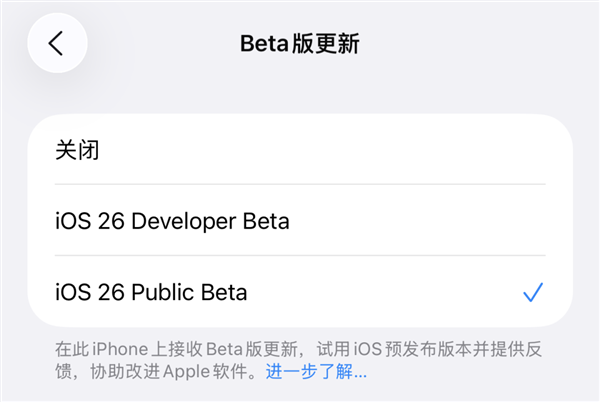Tap the middle row of options list
Screen dimensions: 600x402
[300, 221]
